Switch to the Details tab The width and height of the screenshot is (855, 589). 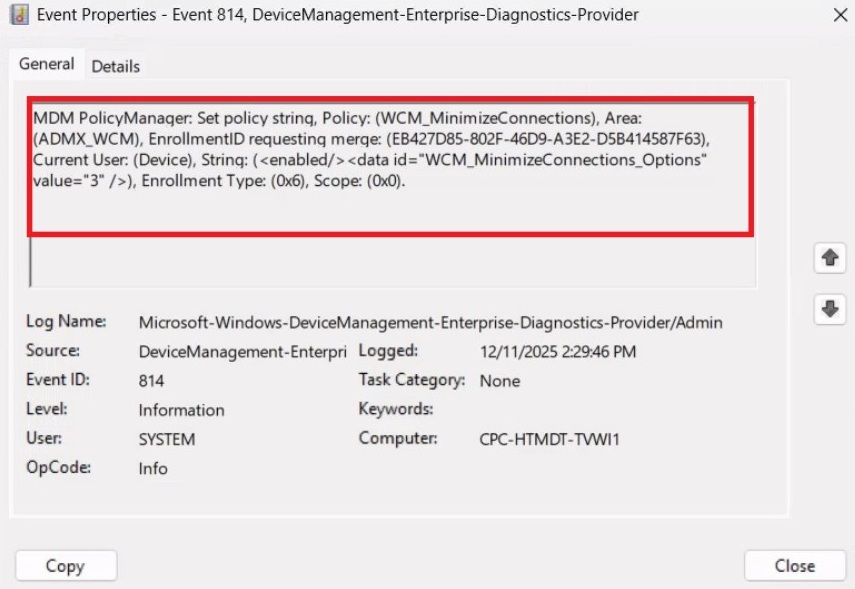click(115, 67)
